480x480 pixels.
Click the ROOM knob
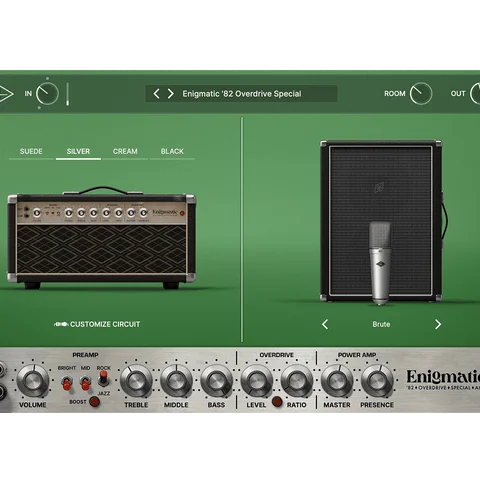[x=421, y=94]
